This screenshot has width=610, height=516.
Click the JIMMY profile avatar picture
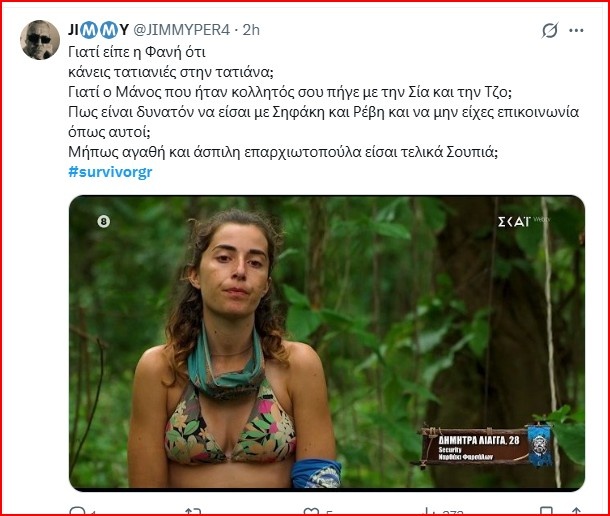point(41,39)
